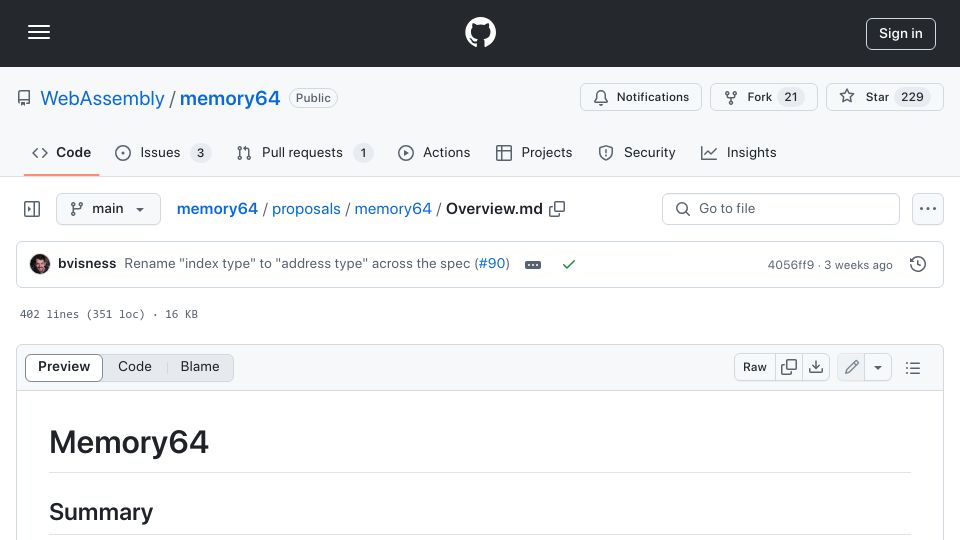The height and width of the screenshot is (540, 960).
Task: Switch to the Code tab
Action: [x=61, y=152]
